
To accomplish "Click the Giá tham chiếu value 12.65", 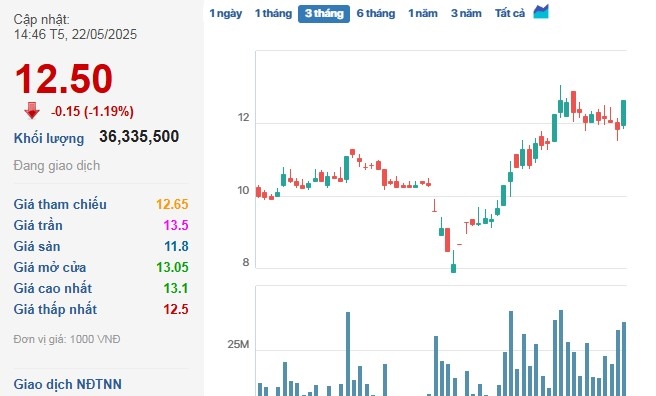I will [x=172, y=204].
